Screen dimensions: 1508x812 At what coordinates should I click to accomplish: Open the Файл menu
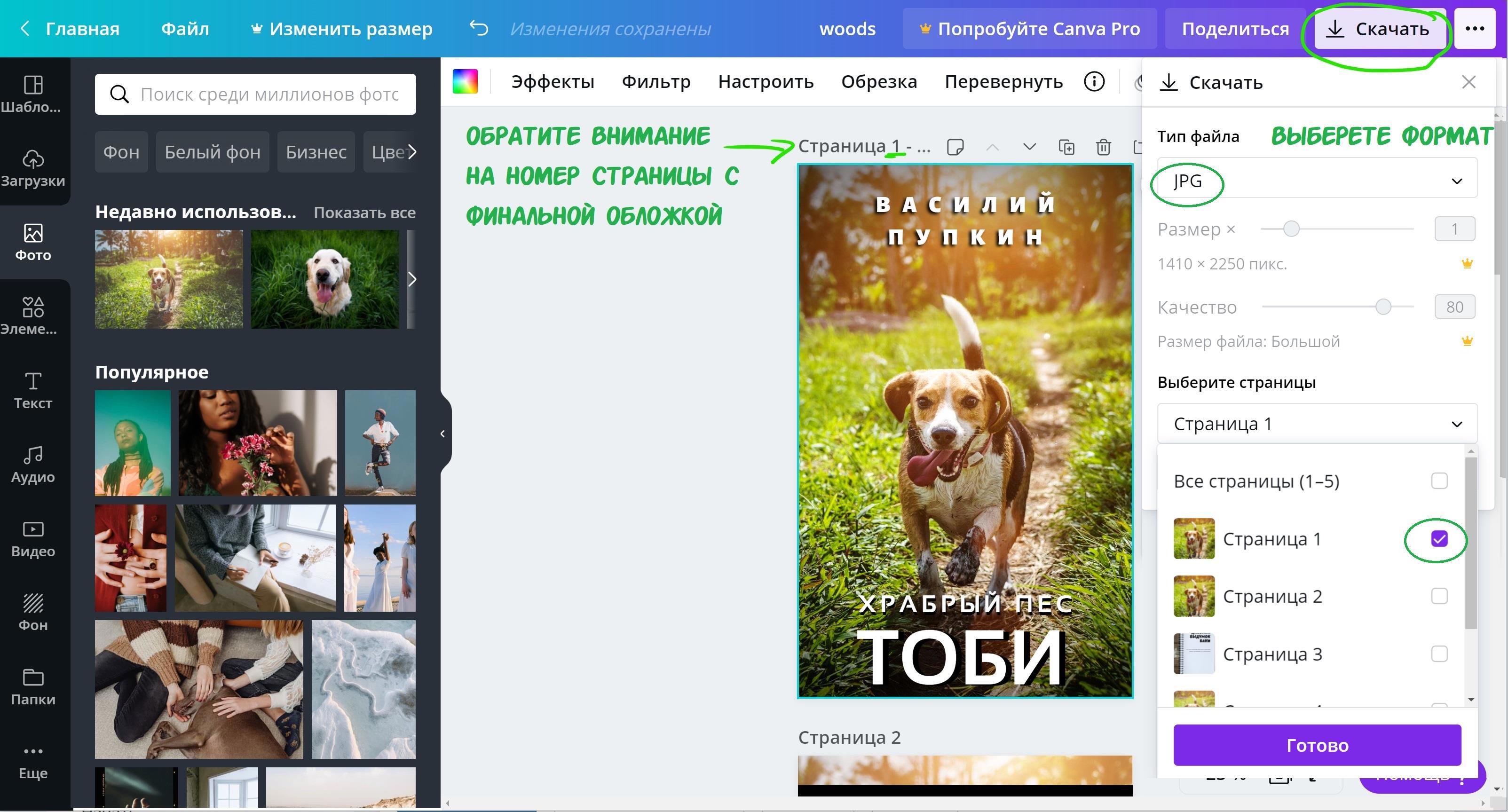tap(185, 28)
